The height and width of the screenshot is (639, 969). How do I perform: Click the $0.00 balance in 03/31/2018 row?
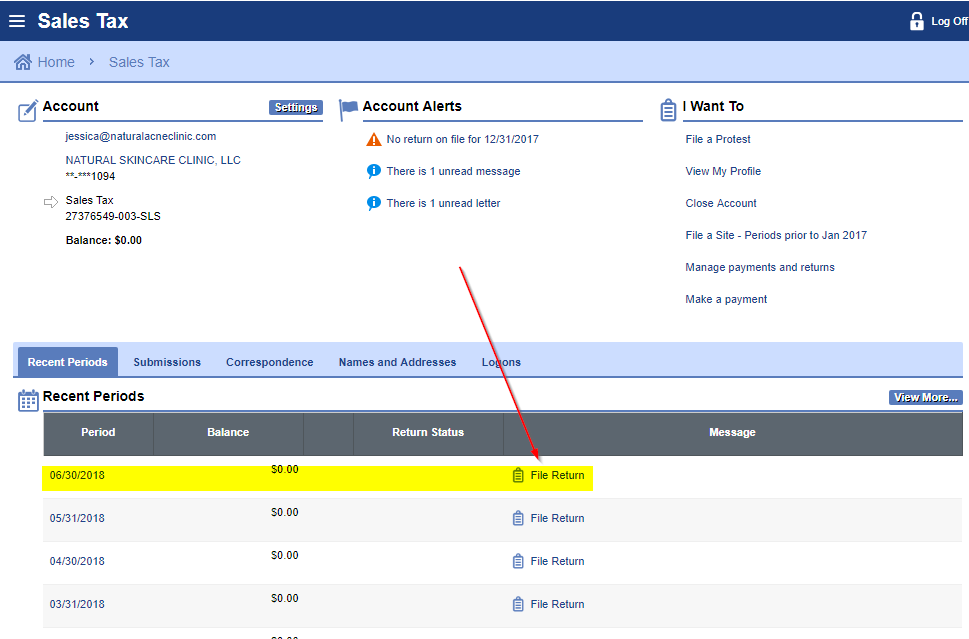point(285,598)
